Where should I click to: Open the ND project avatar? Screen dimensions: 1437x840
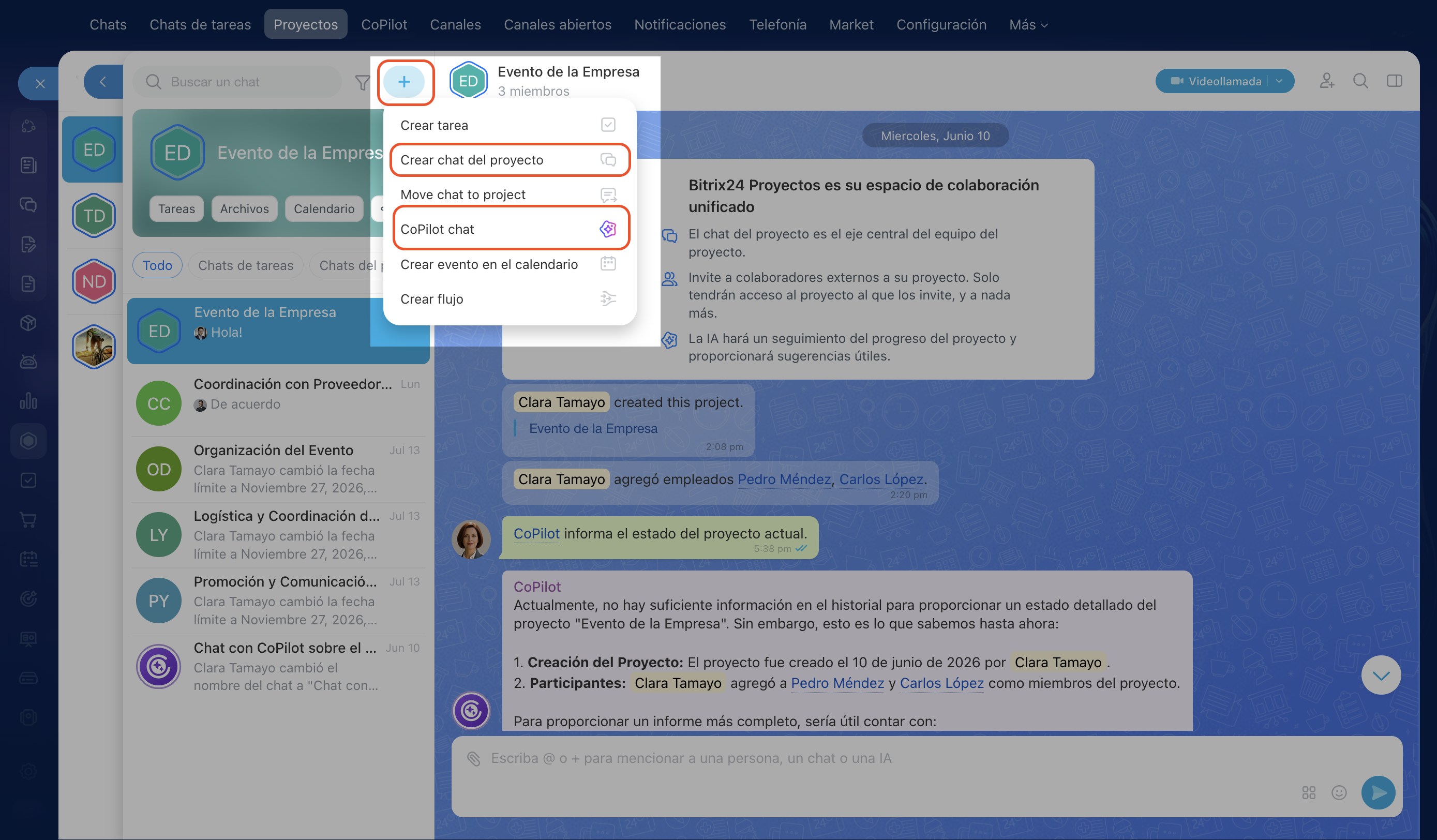click(x=94, y=281)
